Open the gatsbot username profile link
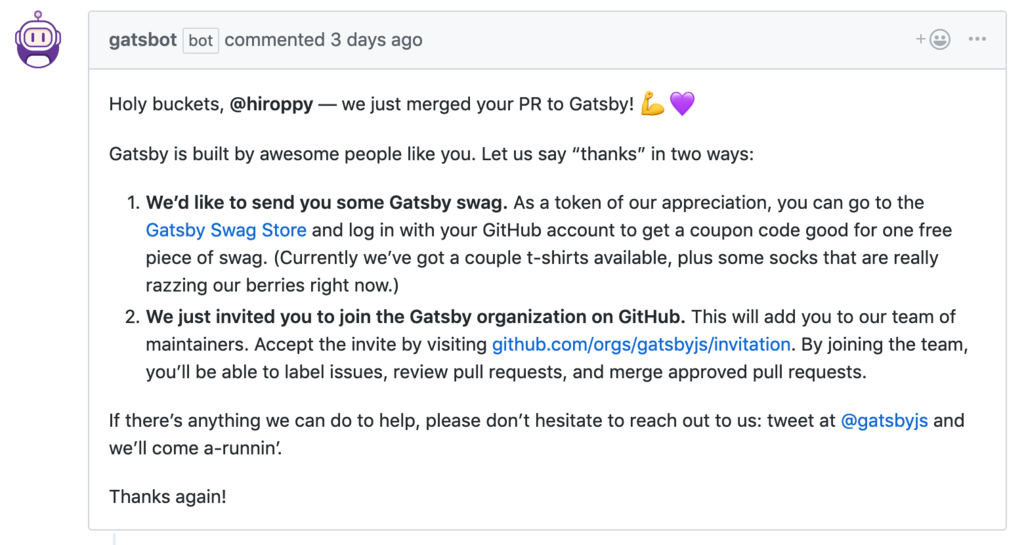The width and height of the screenshot is (1024, 545). click(x=142, y=40)
